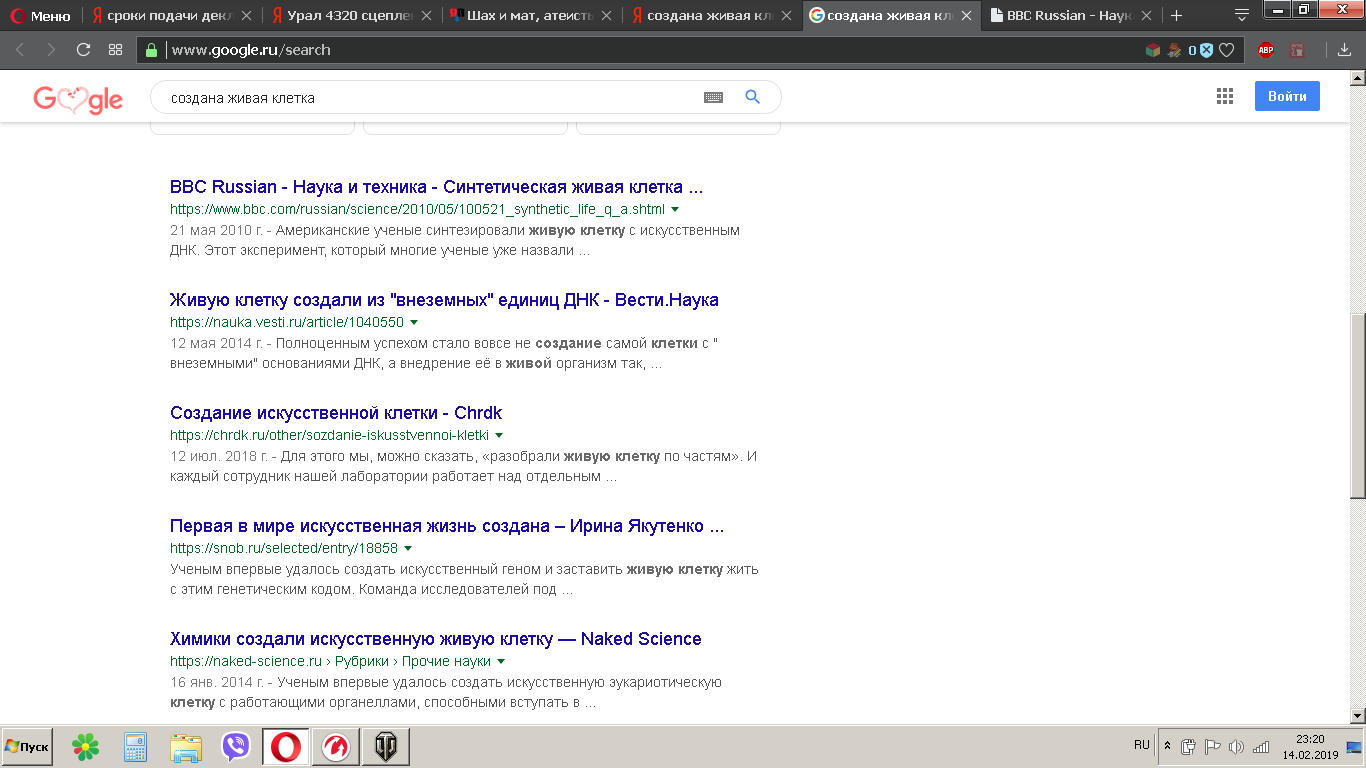1366x768 pixels.
Task: Open a new tab with the plus button
Action: (1177, 16)
